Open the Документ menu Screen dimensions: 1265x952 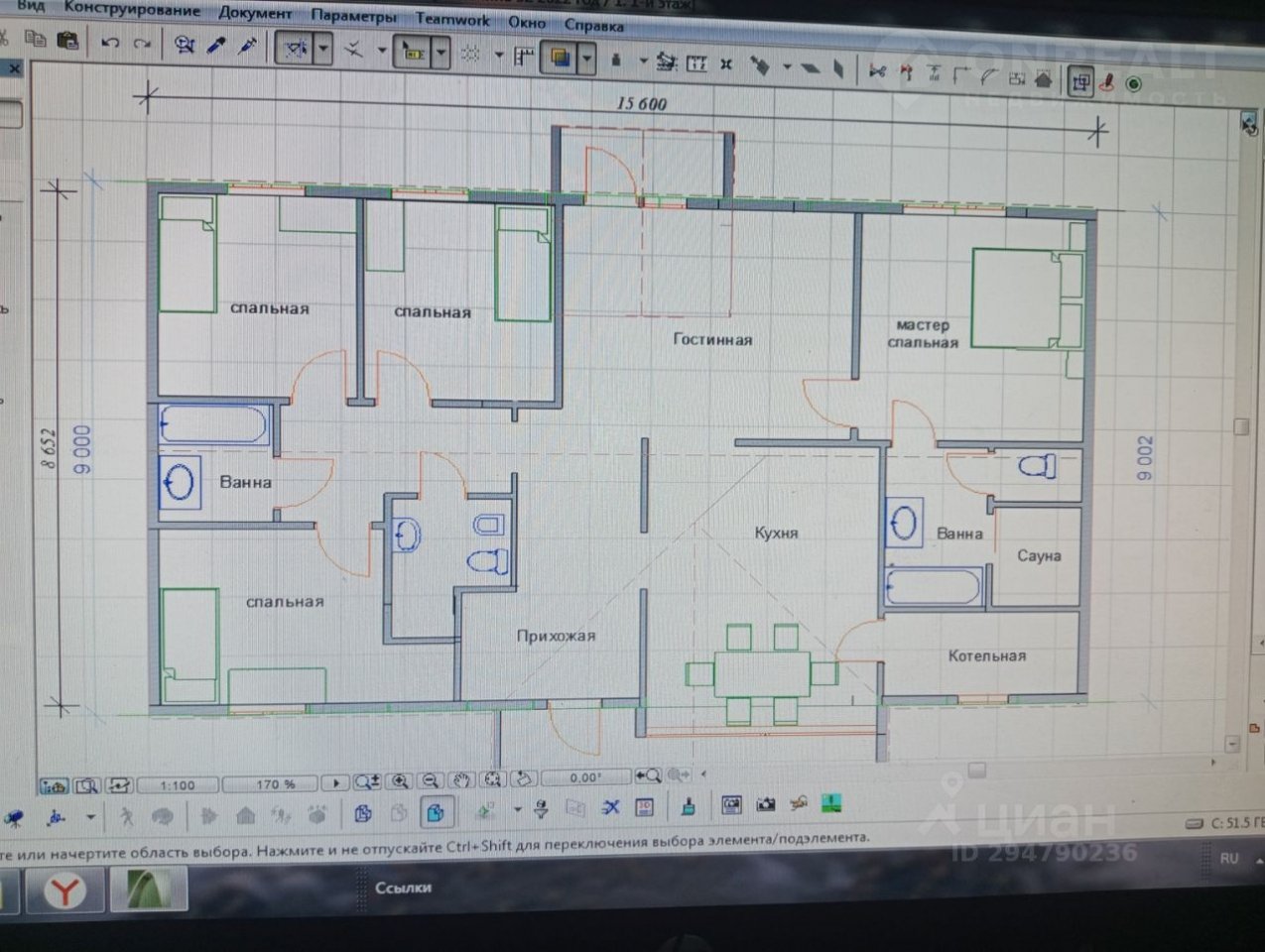click(x=255, y=13)
